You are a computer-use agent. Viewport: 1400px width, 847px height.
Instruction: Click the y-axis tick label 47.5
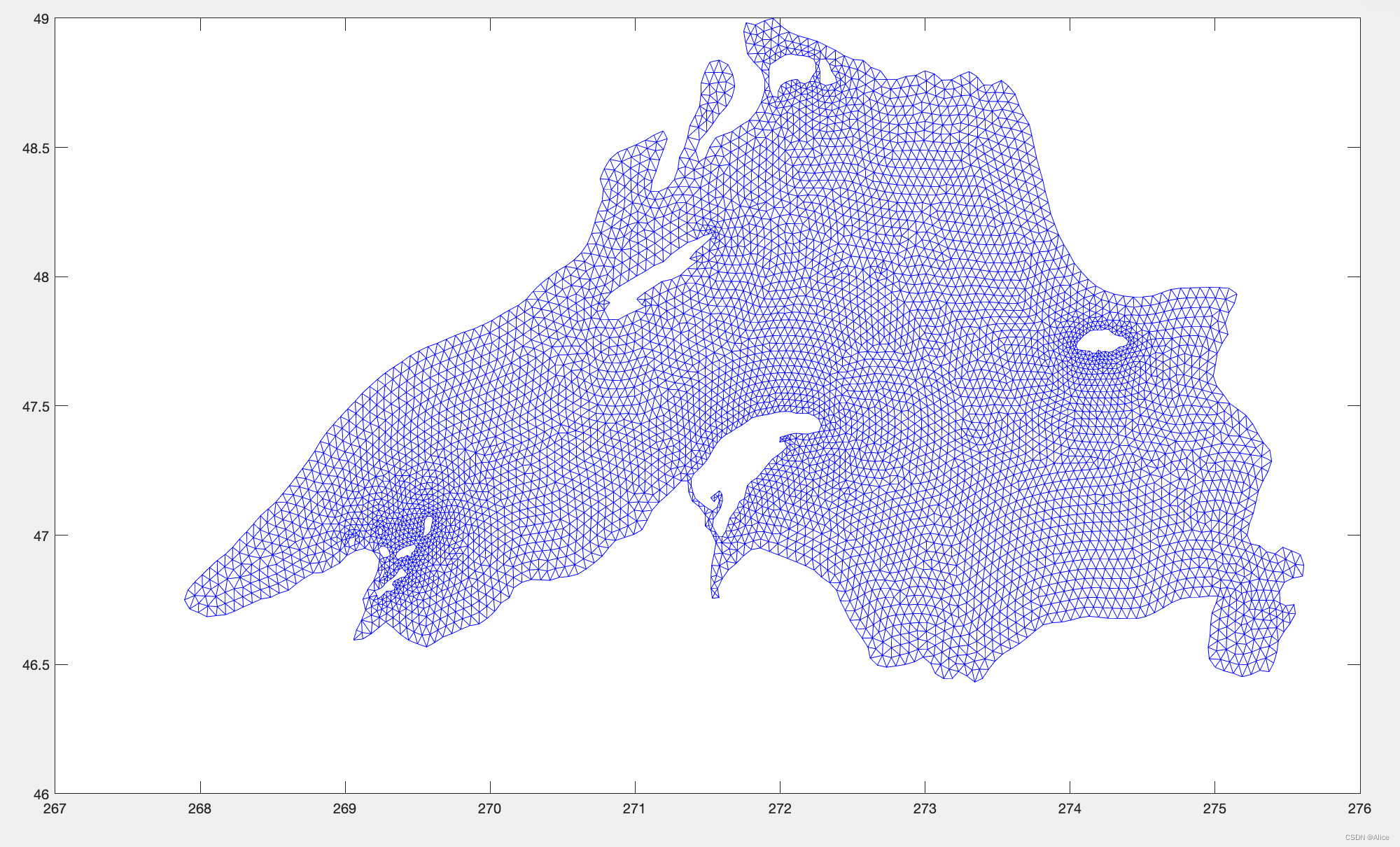(x=36, y=406)
